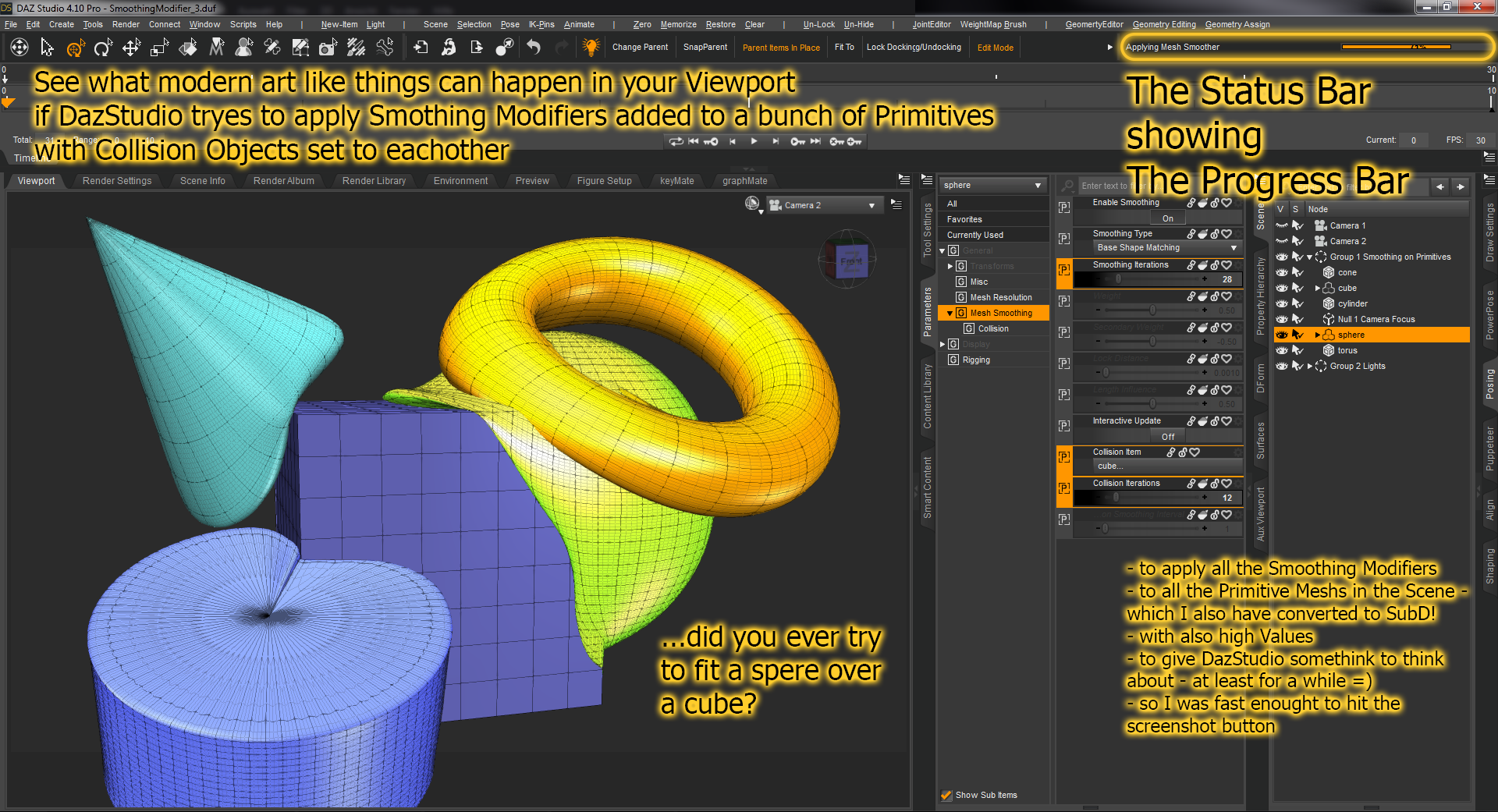Click the lock icon for Smoothing Iterations
This screenshot has width=1498, height=812.
click(x=1215, y=265)
